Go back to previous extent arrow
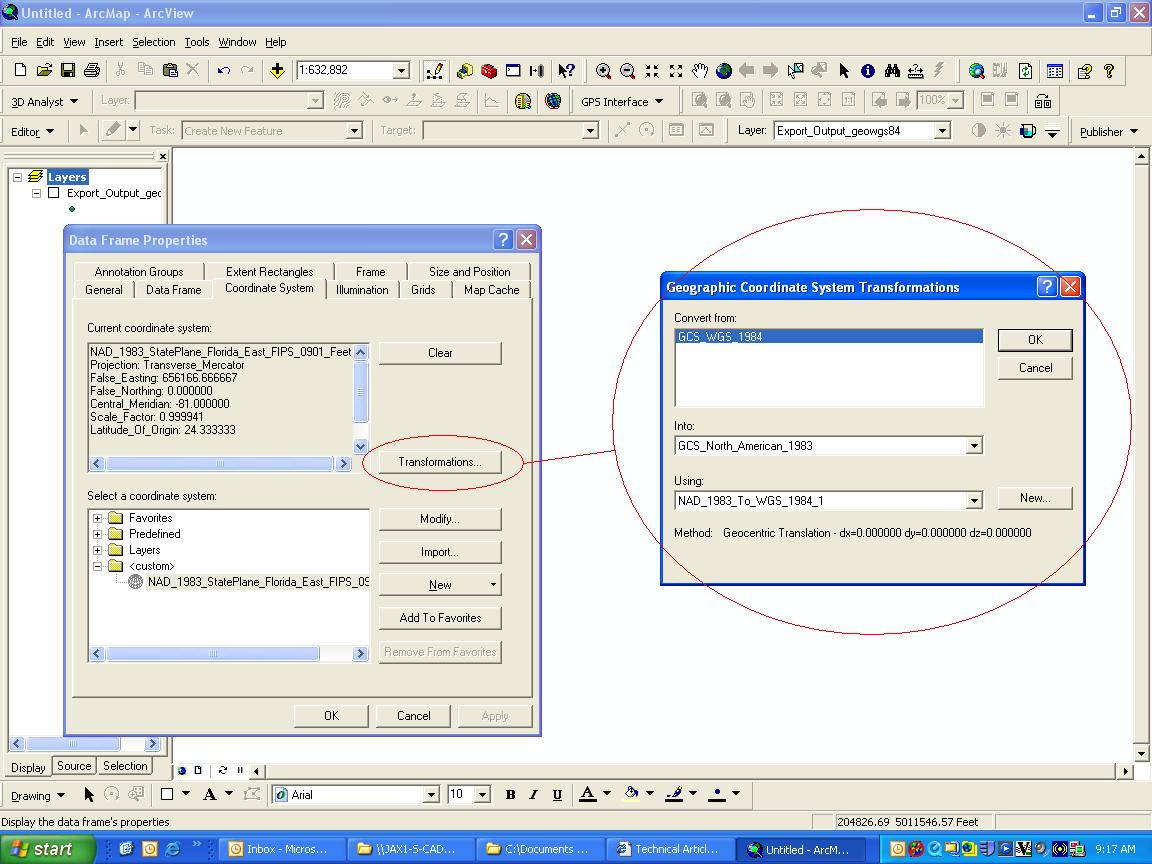The height and width of the screenshot is (864, 1152). (x=747, y=71)
